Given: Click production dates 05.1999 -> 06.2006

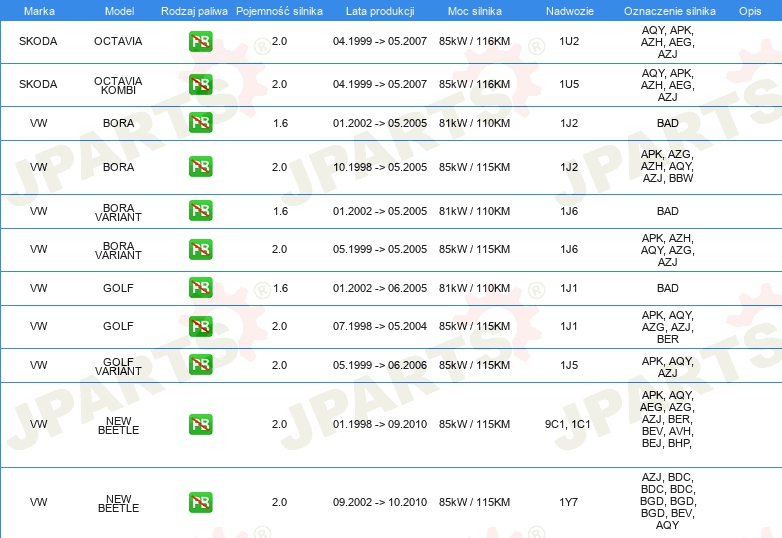Looking at the screenshot, I should [x=380, y=365].
